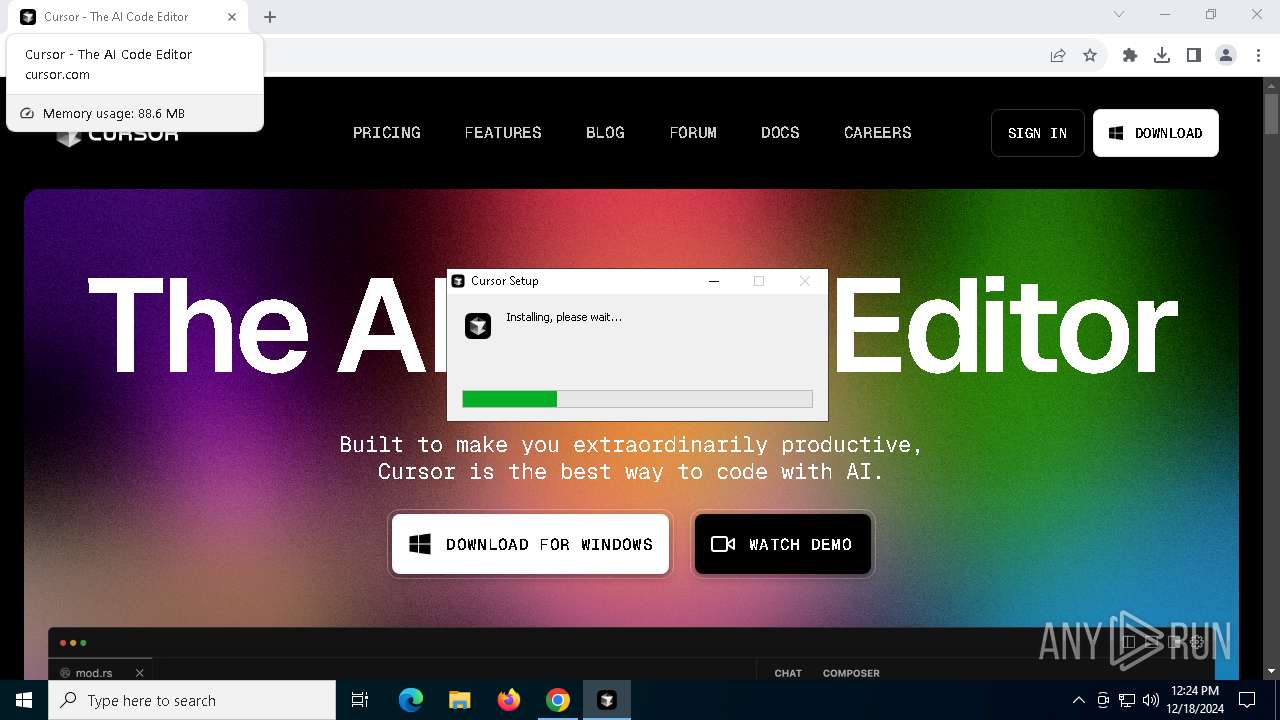The image size is (1280, 720).
Task: Open the Windows Start menu
Action: click(x=24, y=700)
